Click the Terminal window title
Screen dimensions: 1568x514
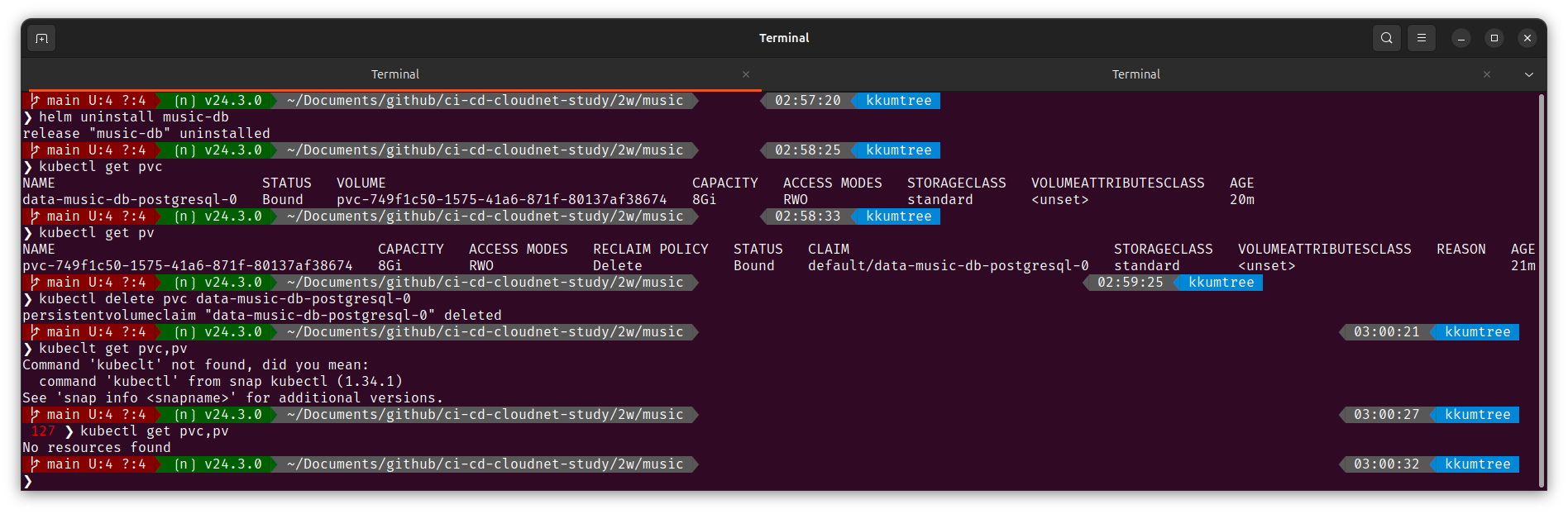[x=784, y=38]
